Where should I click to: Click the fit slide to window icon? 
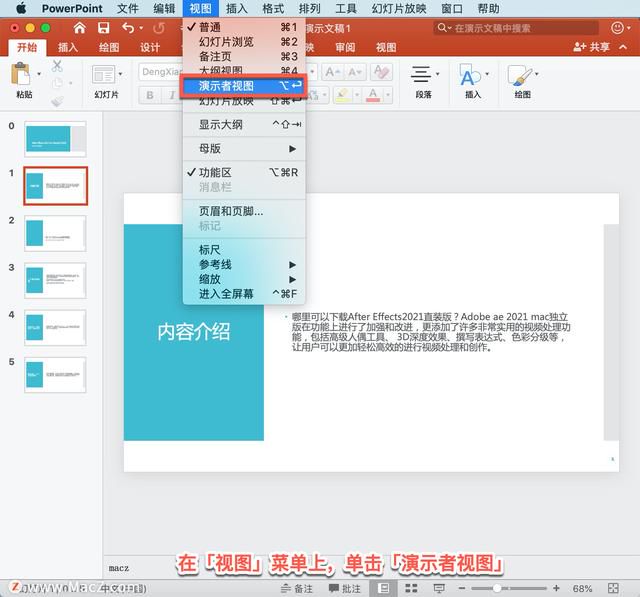[613, 588]
